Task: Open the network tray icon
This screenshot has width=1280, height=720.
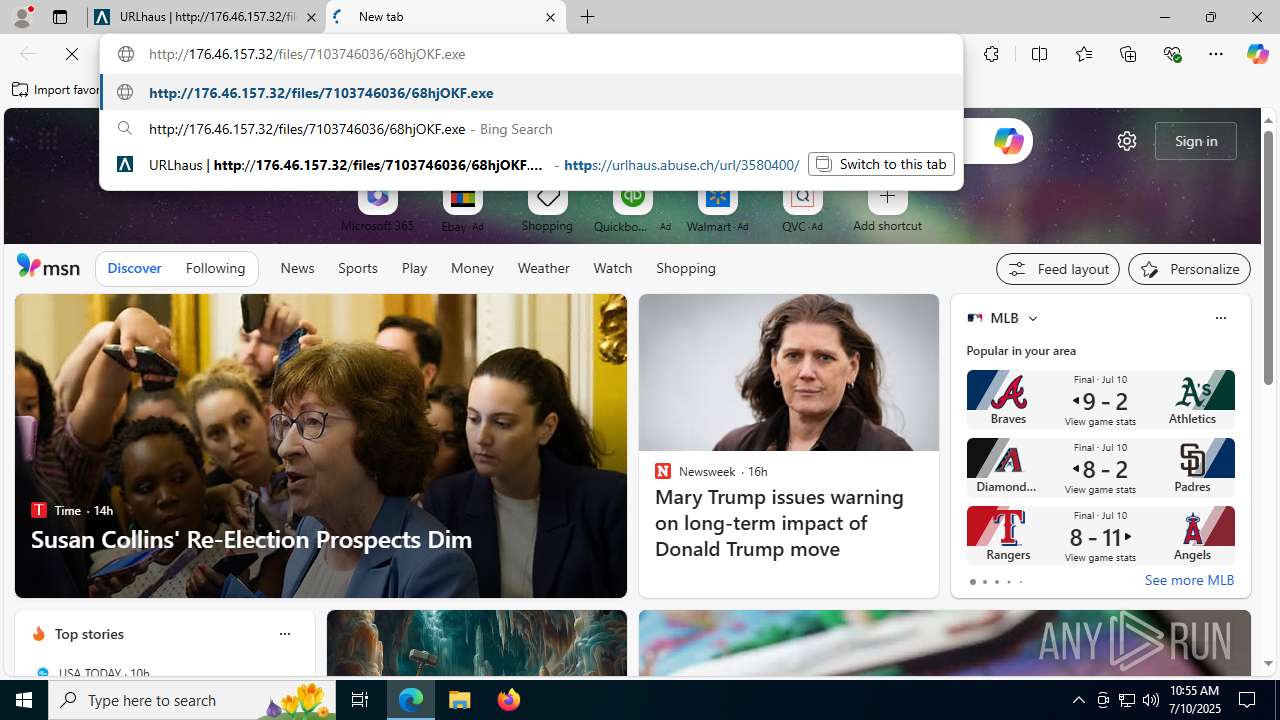Action: click(x=1126, y=700)
